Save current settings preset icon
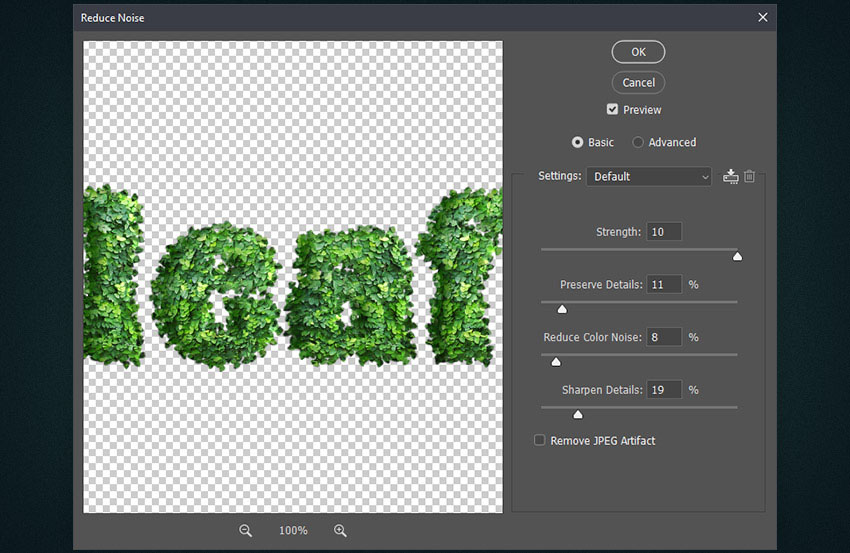 730,177
